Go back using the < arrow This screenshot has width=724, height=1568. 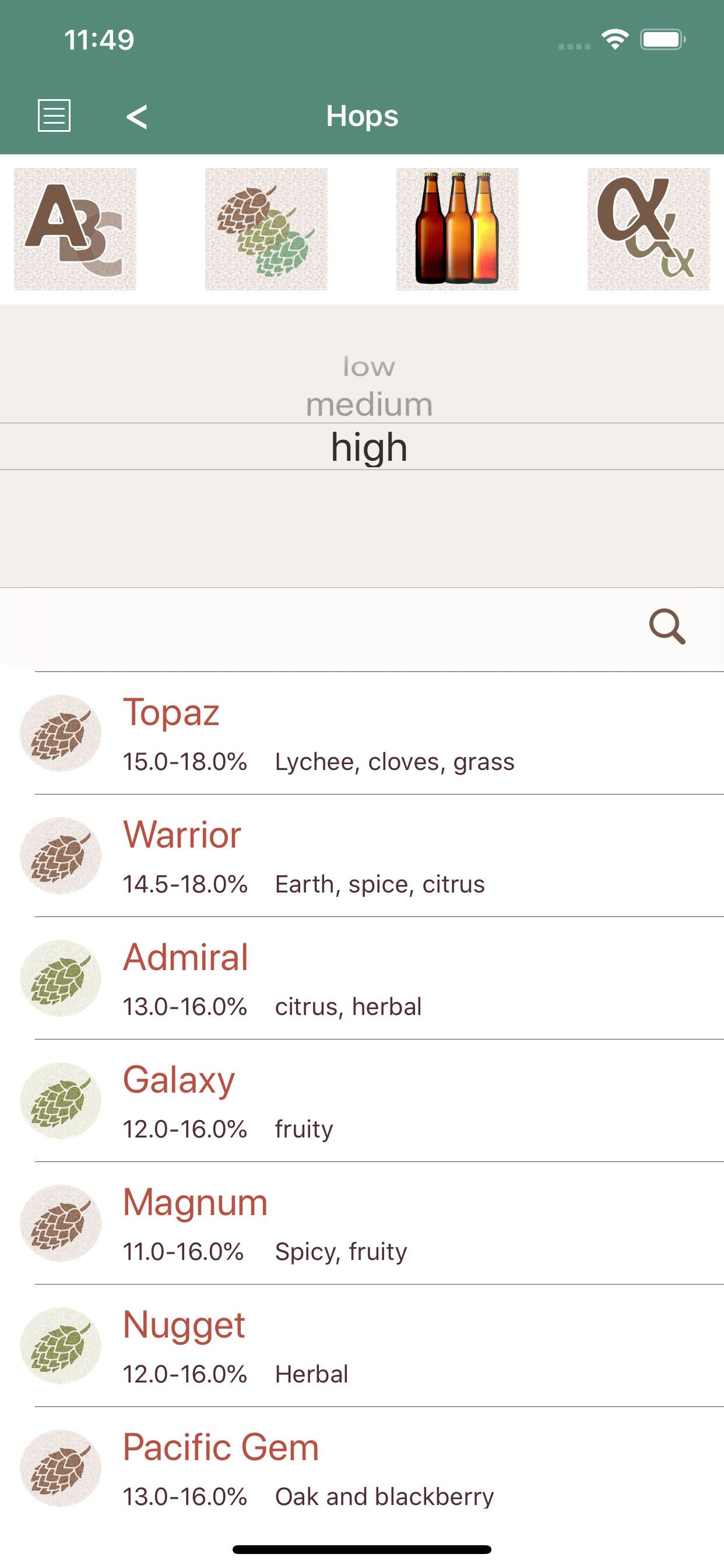pyautogui.click(x=136, y=116)
